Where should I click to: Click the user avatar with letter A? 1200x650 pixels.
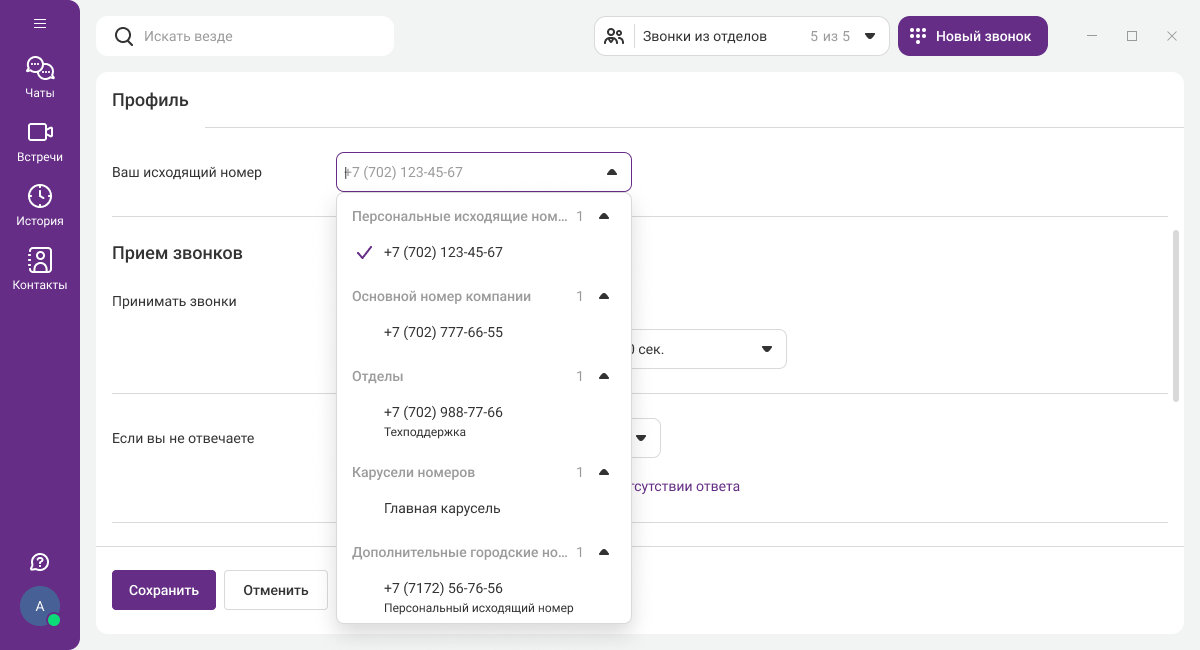click(x=40, y=606)
